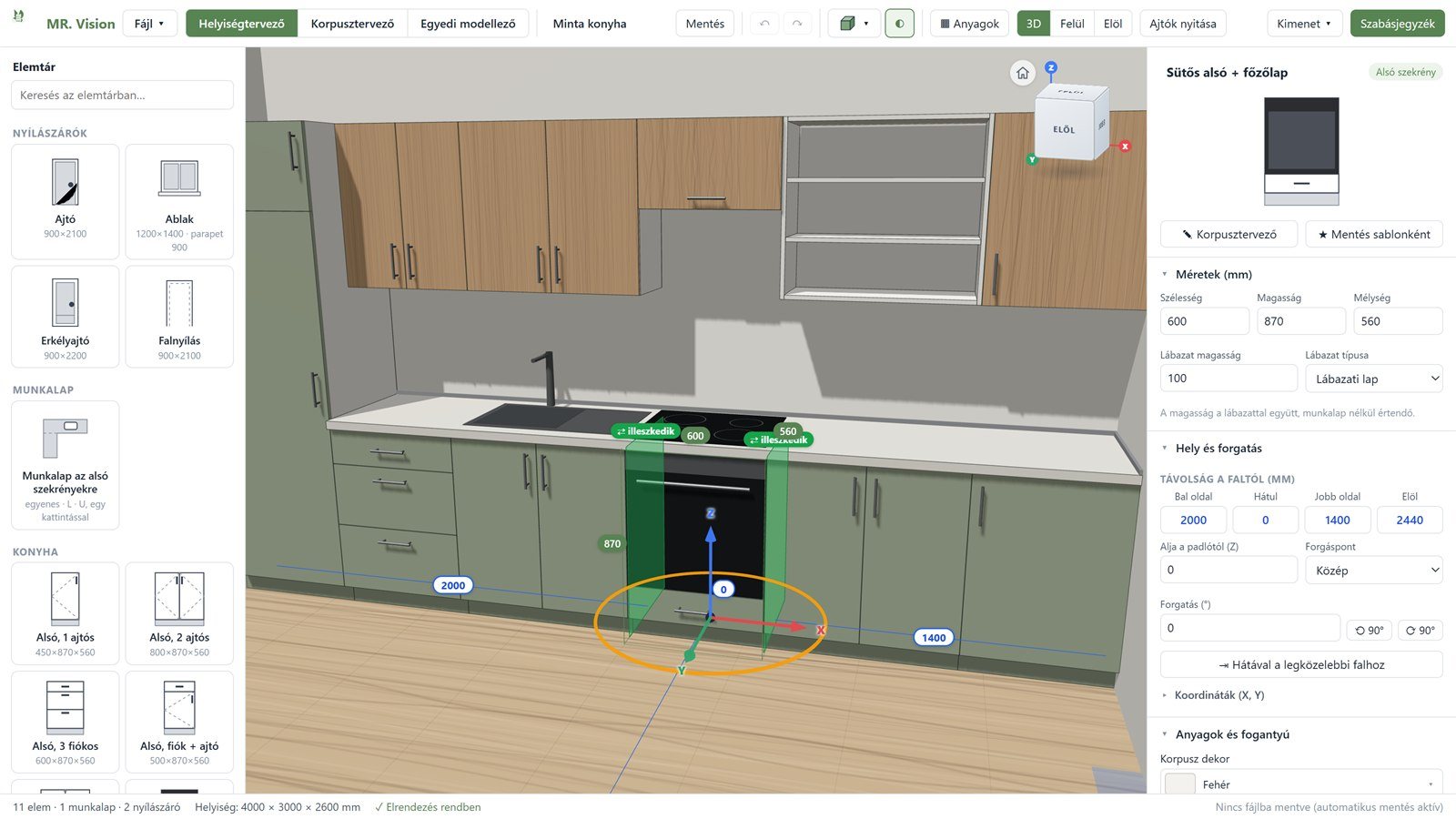The height and width of the screenshot is (819, 1456).
Task: Add Alsó, 3 fiókos cabinet
Action: (x=66, y=722)
